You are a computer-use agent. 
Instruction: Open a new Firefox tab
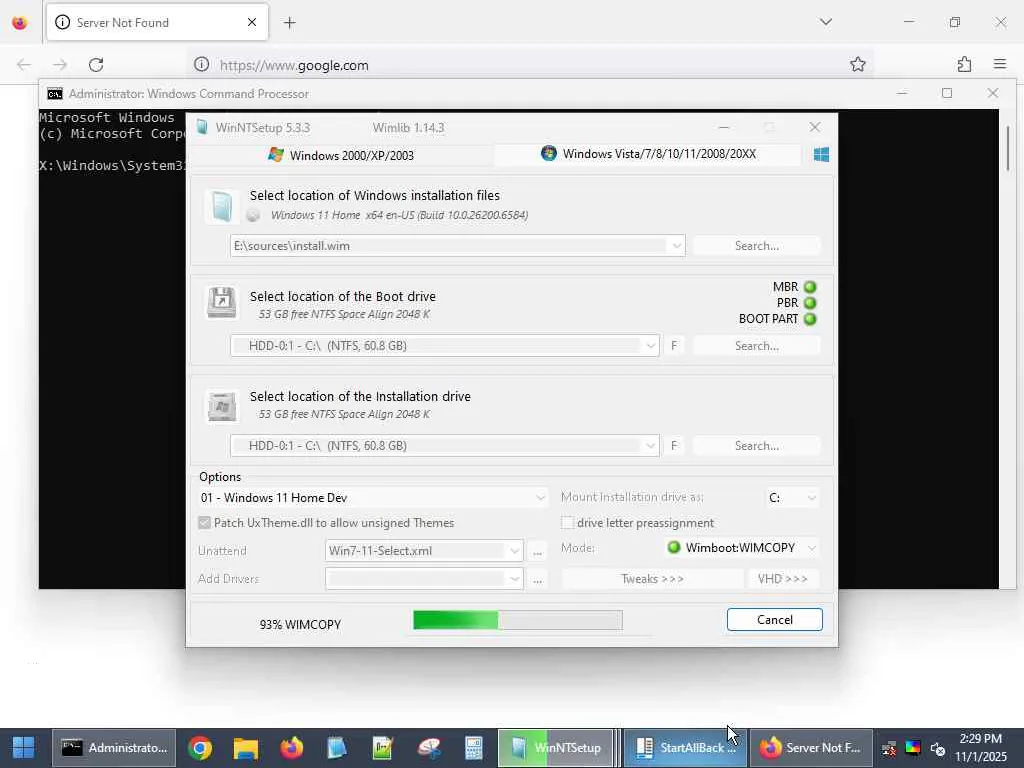[x=289, y=23]
